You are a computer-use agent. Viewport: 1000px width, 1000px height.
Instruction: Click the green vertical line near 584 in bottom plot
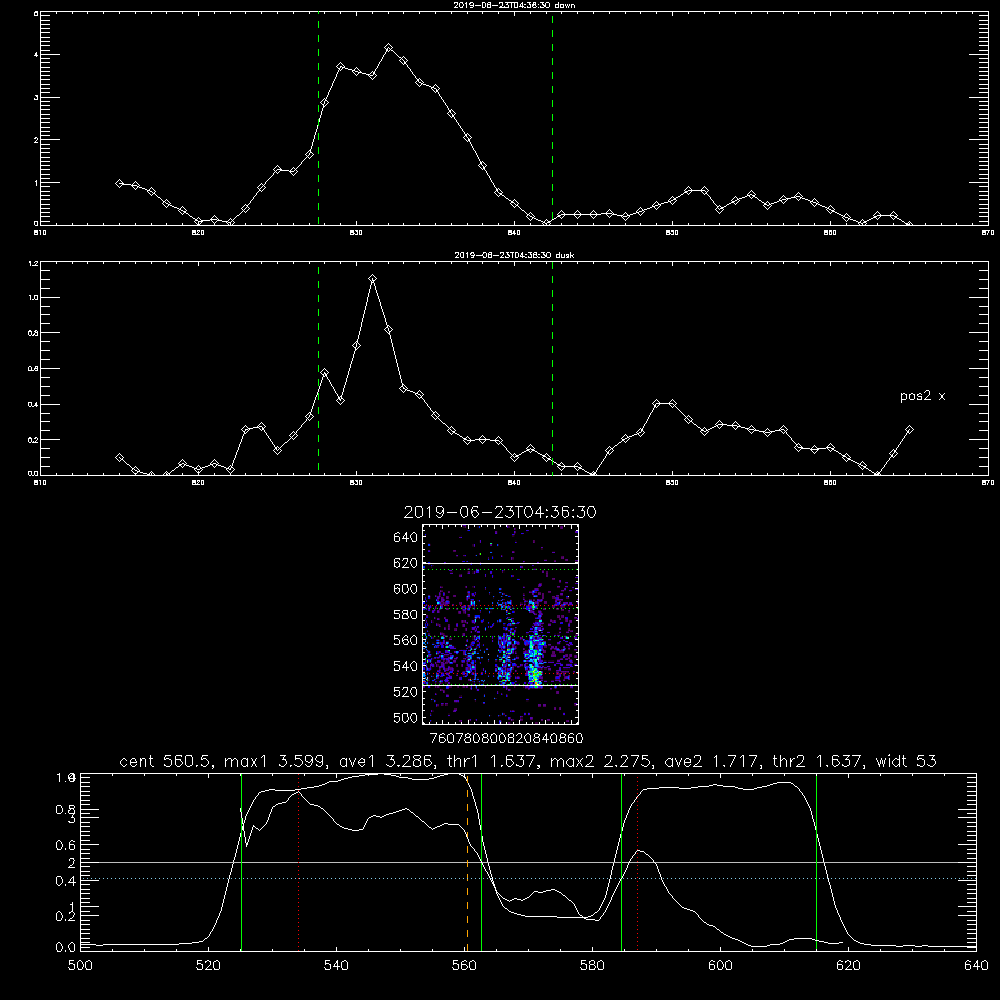tap(621, 862)
